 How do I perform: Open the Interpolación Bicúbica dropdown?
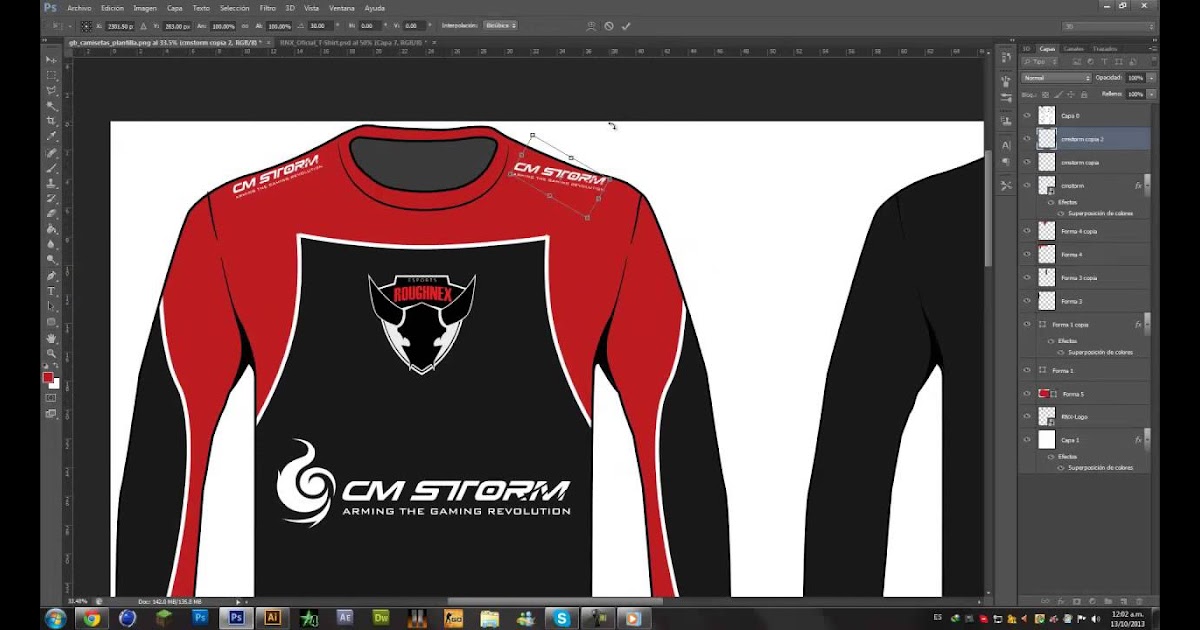[x=500, y=25]
